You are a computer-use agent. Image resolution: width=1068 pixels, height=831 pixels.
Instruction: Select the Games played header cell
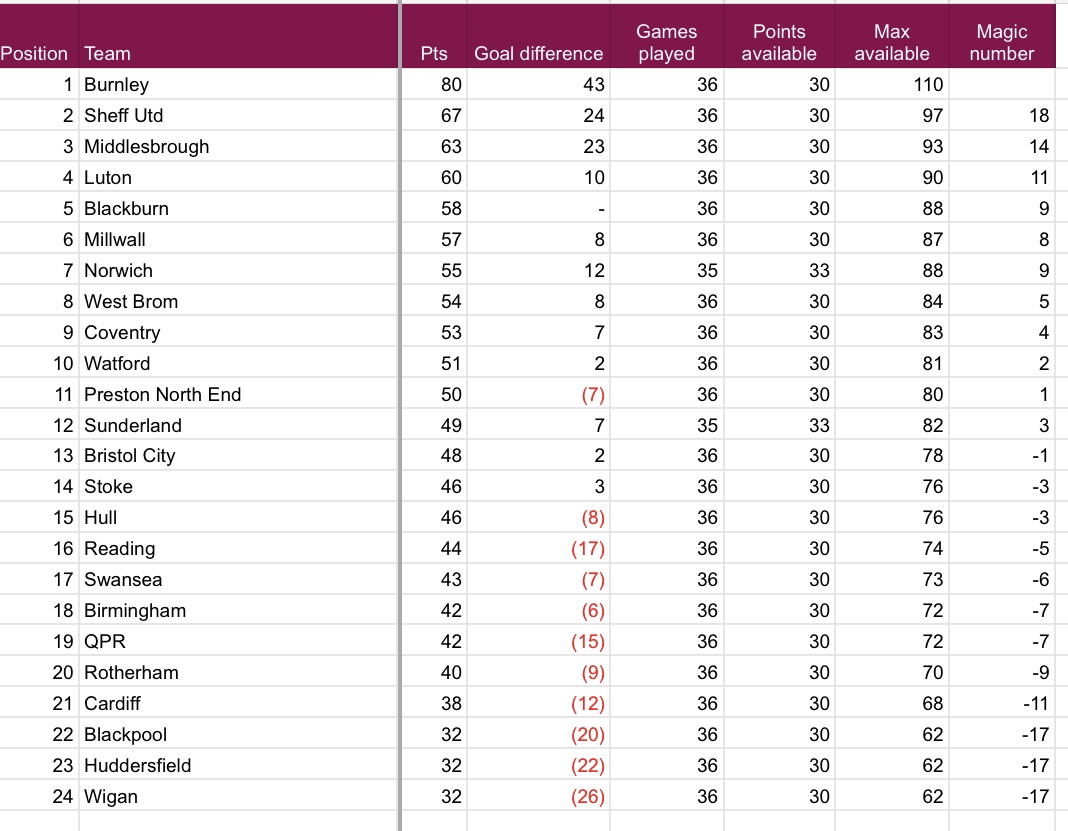666,43
